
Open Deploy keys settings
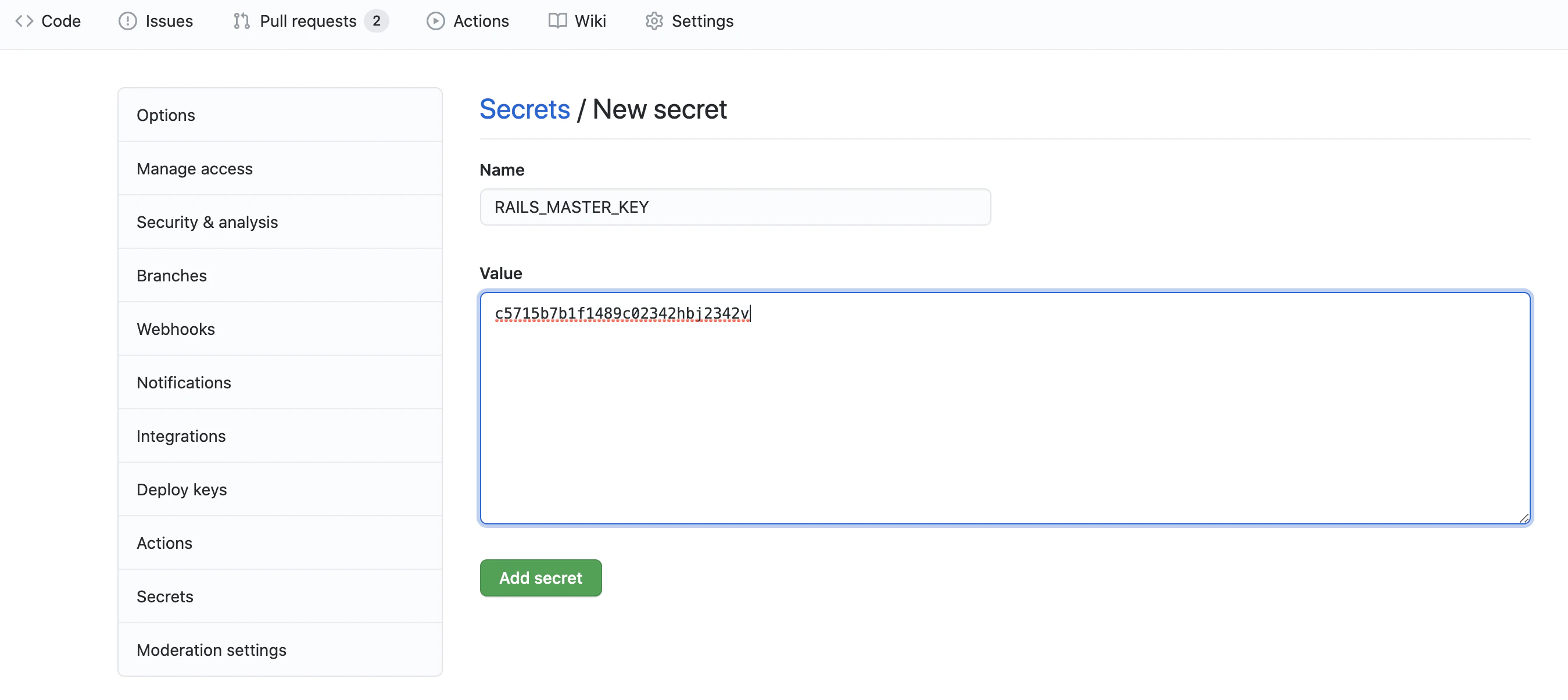coord(280,490)
